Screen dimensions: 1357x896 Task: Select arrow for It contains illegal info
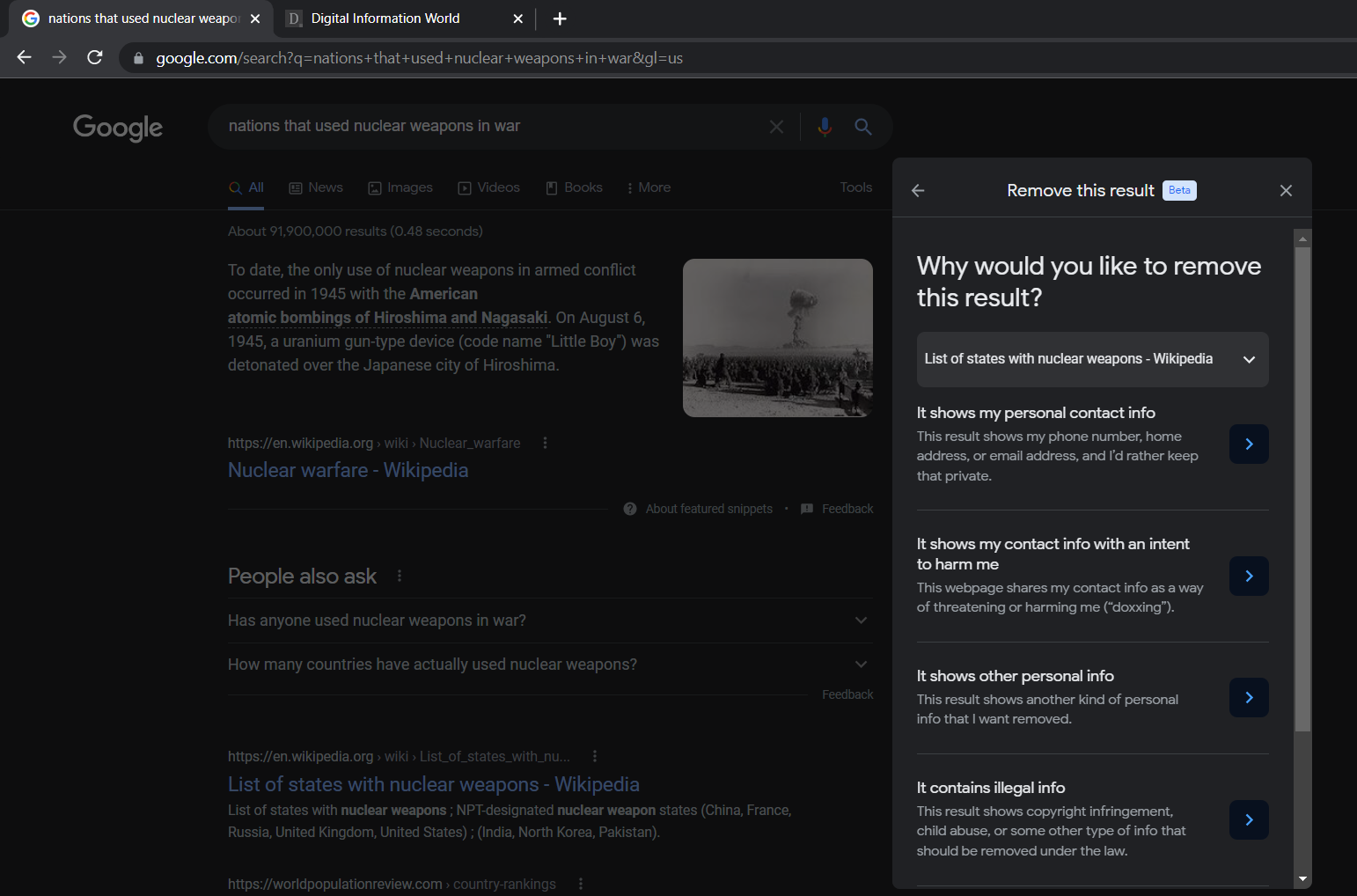[x=1249, y=820]
